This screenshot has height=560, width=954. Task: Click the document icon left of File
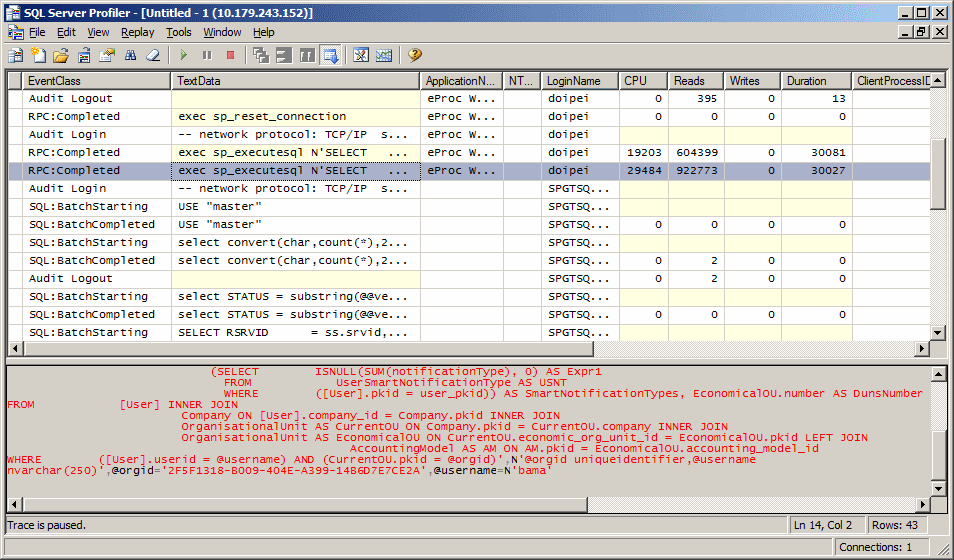click(16, 32)
